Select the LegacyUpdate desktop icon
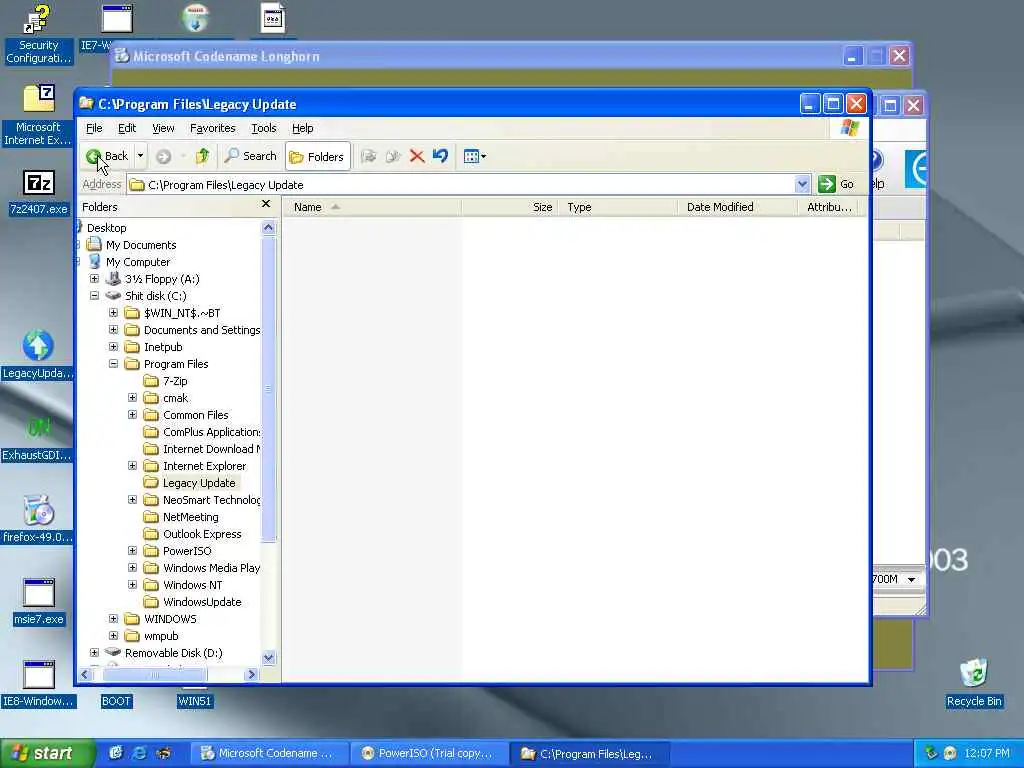Screen dimensions: 1024x768 (x=38, y=355)
